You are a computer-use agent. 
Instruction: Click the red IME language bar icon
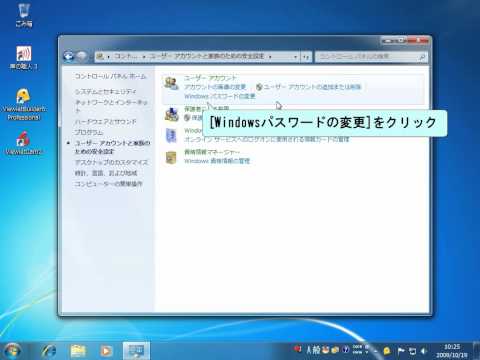pos(297,349)
